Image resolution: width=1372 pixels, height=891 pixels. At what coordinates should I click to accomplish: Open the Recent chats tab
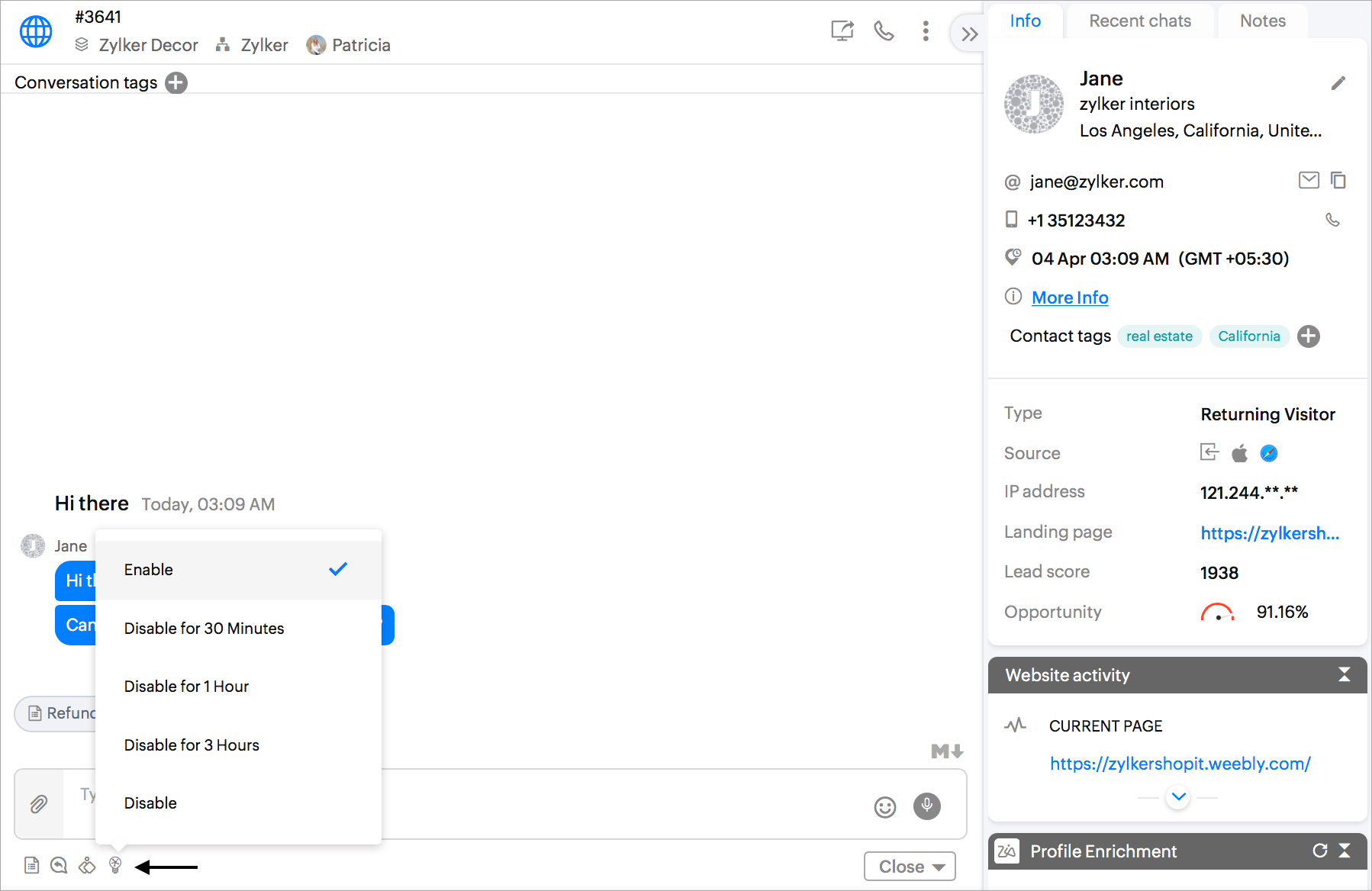[1140, 21]
